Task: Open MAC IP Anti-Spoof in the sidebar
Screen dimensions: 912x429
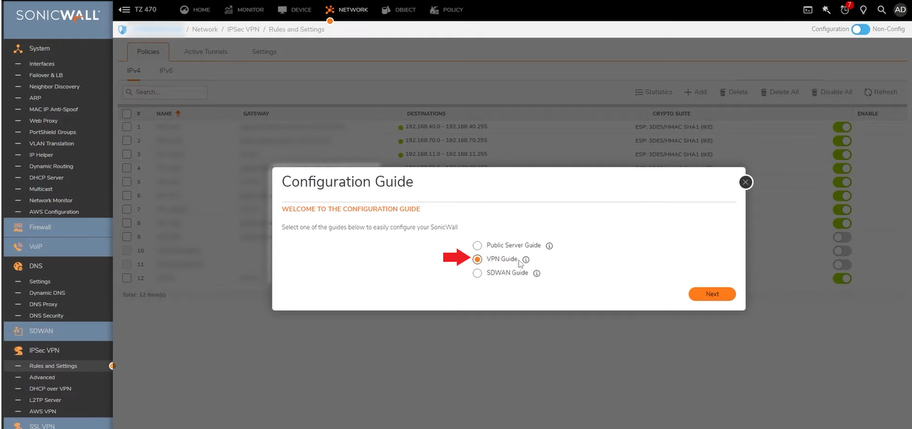Action: click(54, 109)
